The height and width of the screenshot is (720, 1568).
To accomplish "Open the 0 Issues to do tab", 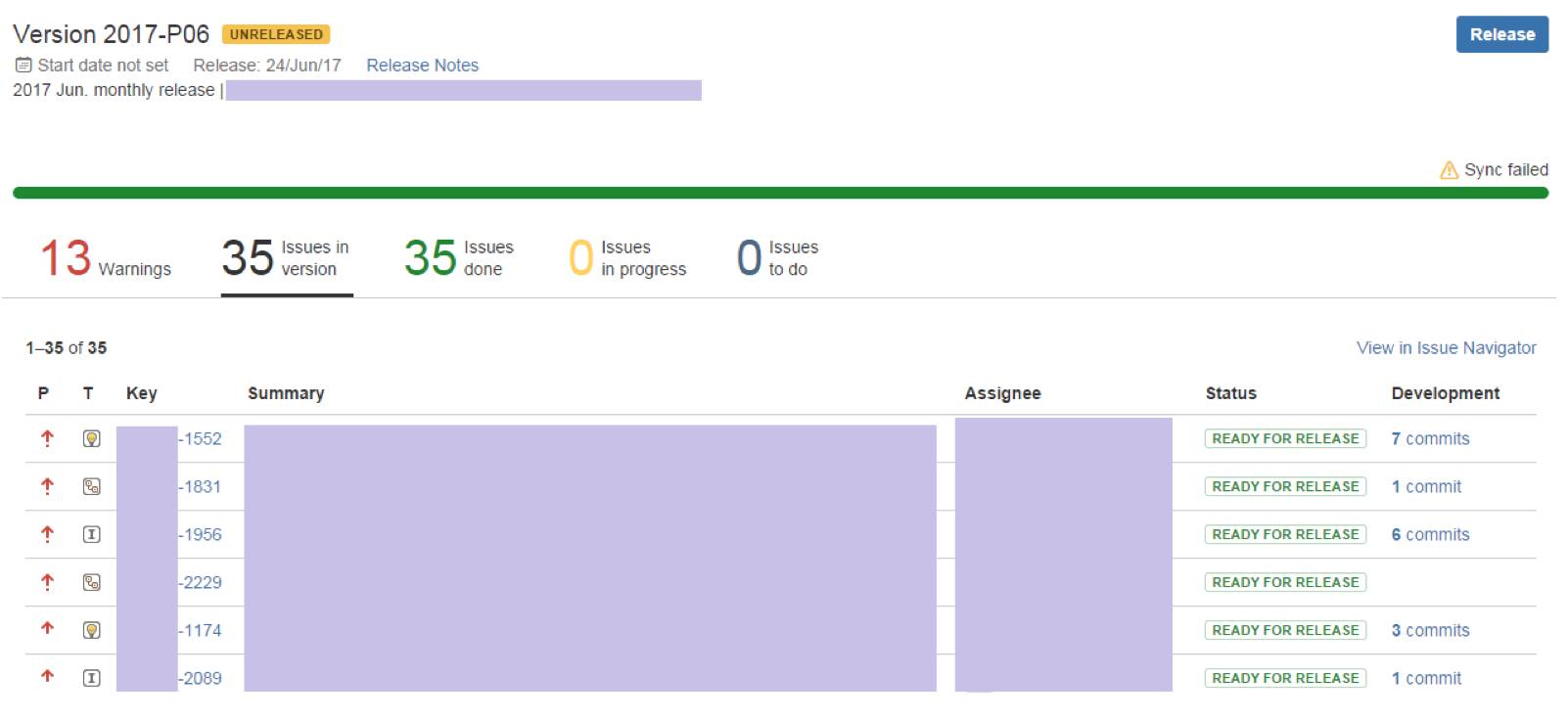I will (x=777, y=258).
